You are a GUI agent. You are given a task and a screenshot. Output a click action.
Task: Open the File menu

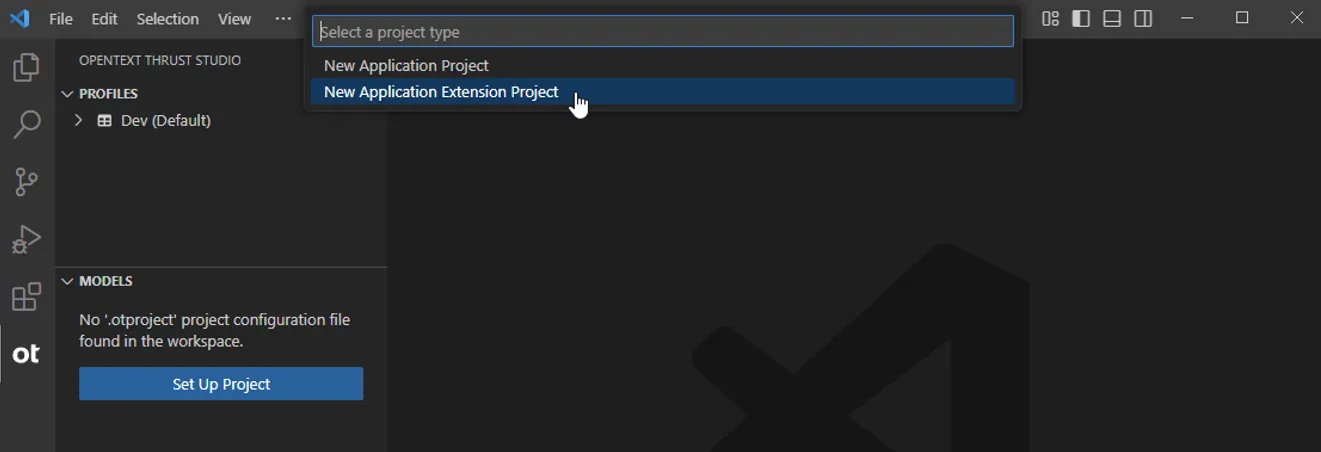click(60, 19)
